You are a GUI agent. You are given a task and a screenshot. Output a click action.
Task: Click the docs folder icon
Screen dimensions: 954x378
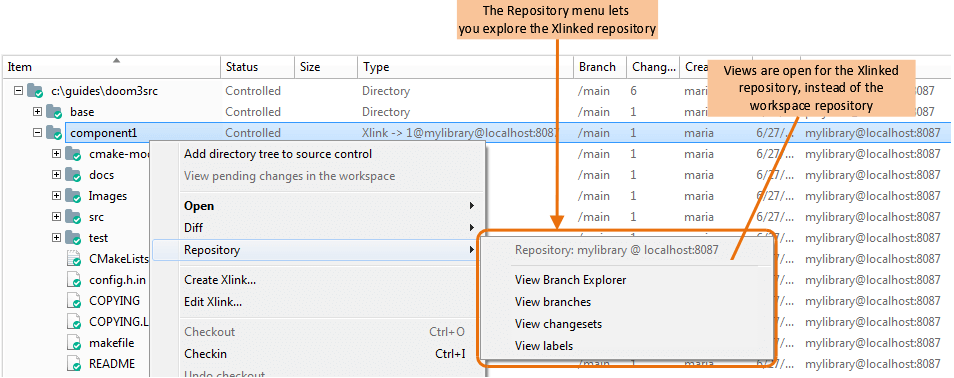pos(74,175)
